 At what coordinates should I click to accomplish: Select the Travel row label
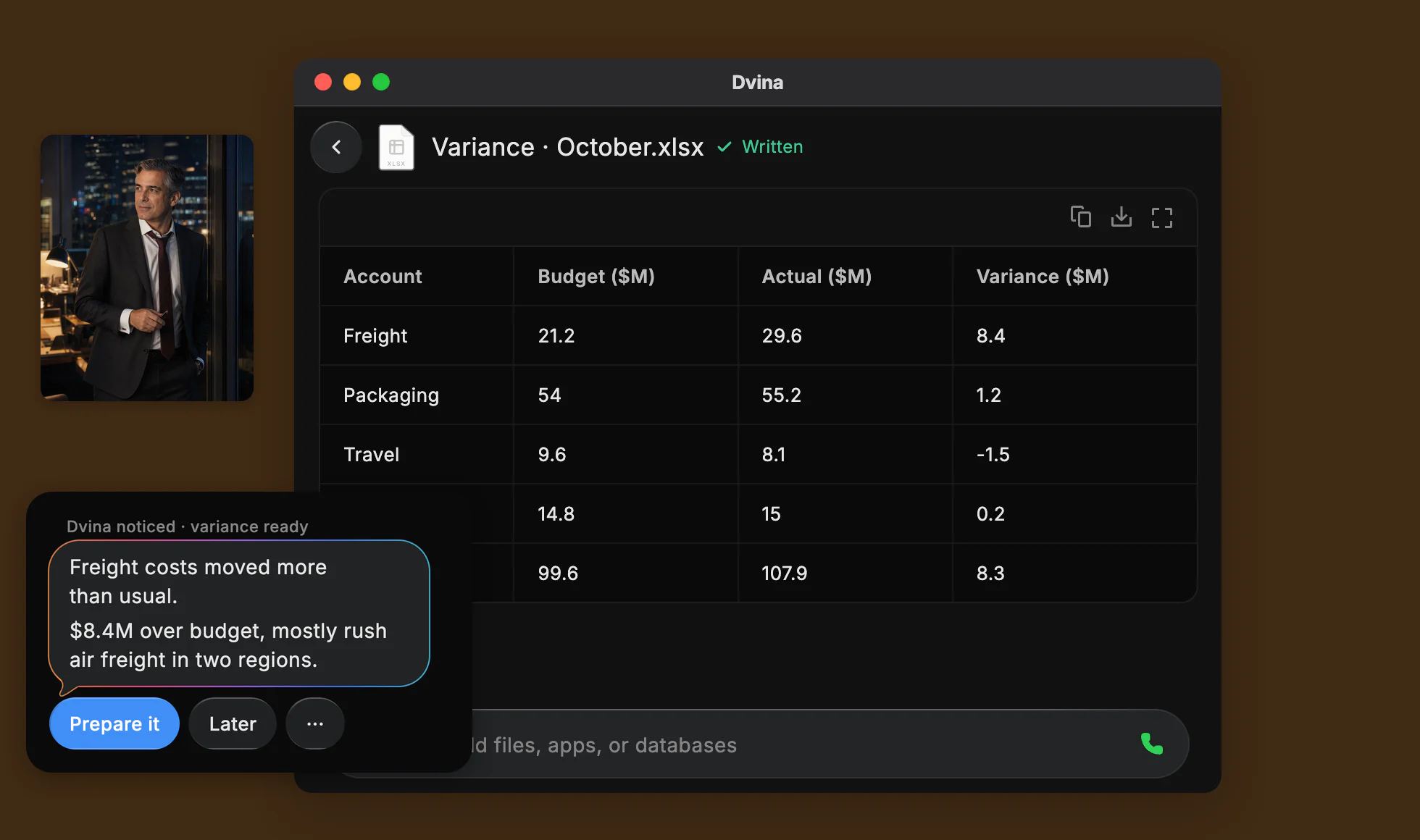click(372, 455)
